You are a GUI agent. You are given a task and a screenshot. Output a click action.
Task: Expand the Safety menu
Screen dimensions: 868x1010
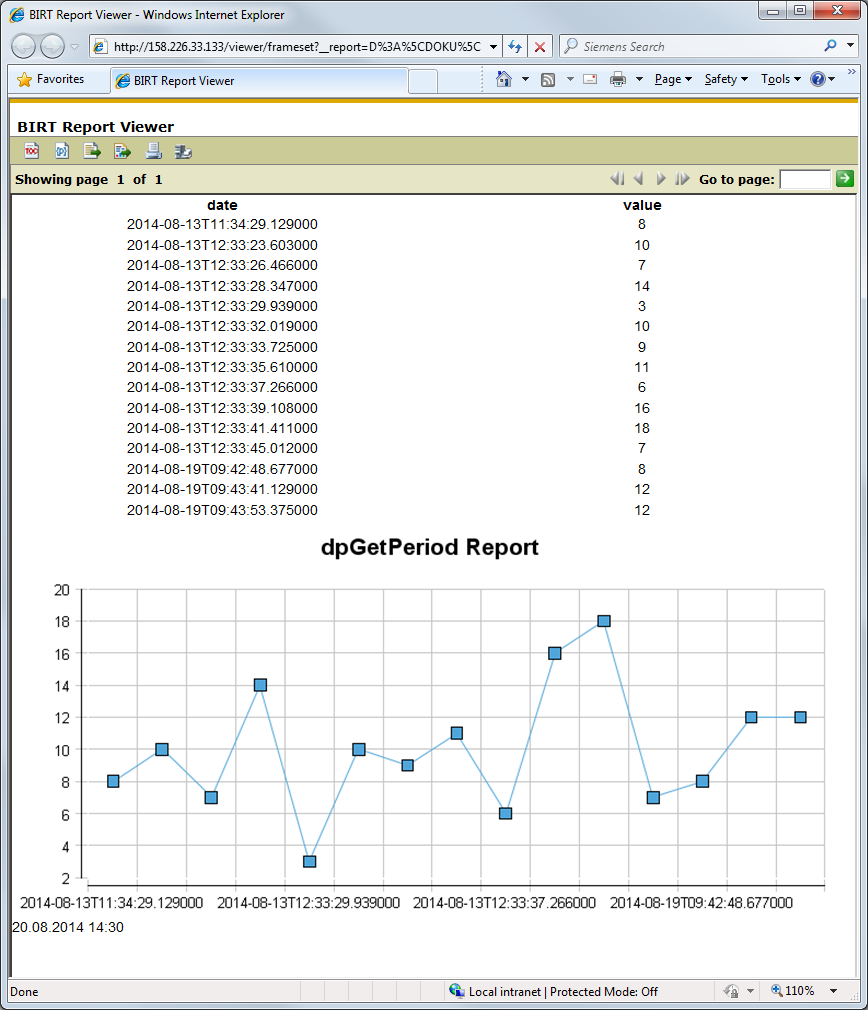(x=726, y=79)
